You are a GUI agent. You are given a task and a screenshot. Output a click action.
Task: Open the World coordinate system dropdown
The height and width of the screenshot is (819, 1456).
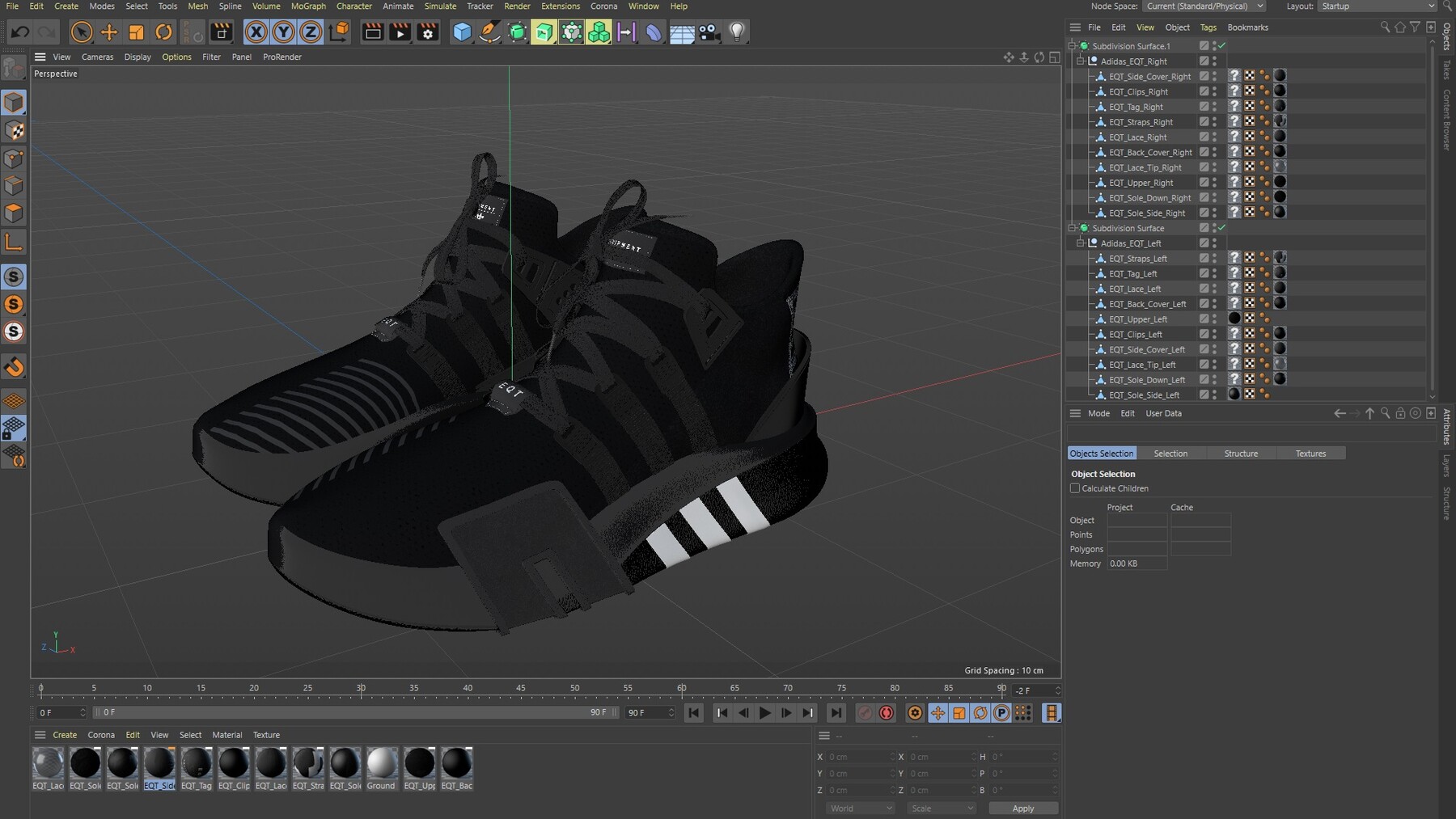[x=860, y=808]
